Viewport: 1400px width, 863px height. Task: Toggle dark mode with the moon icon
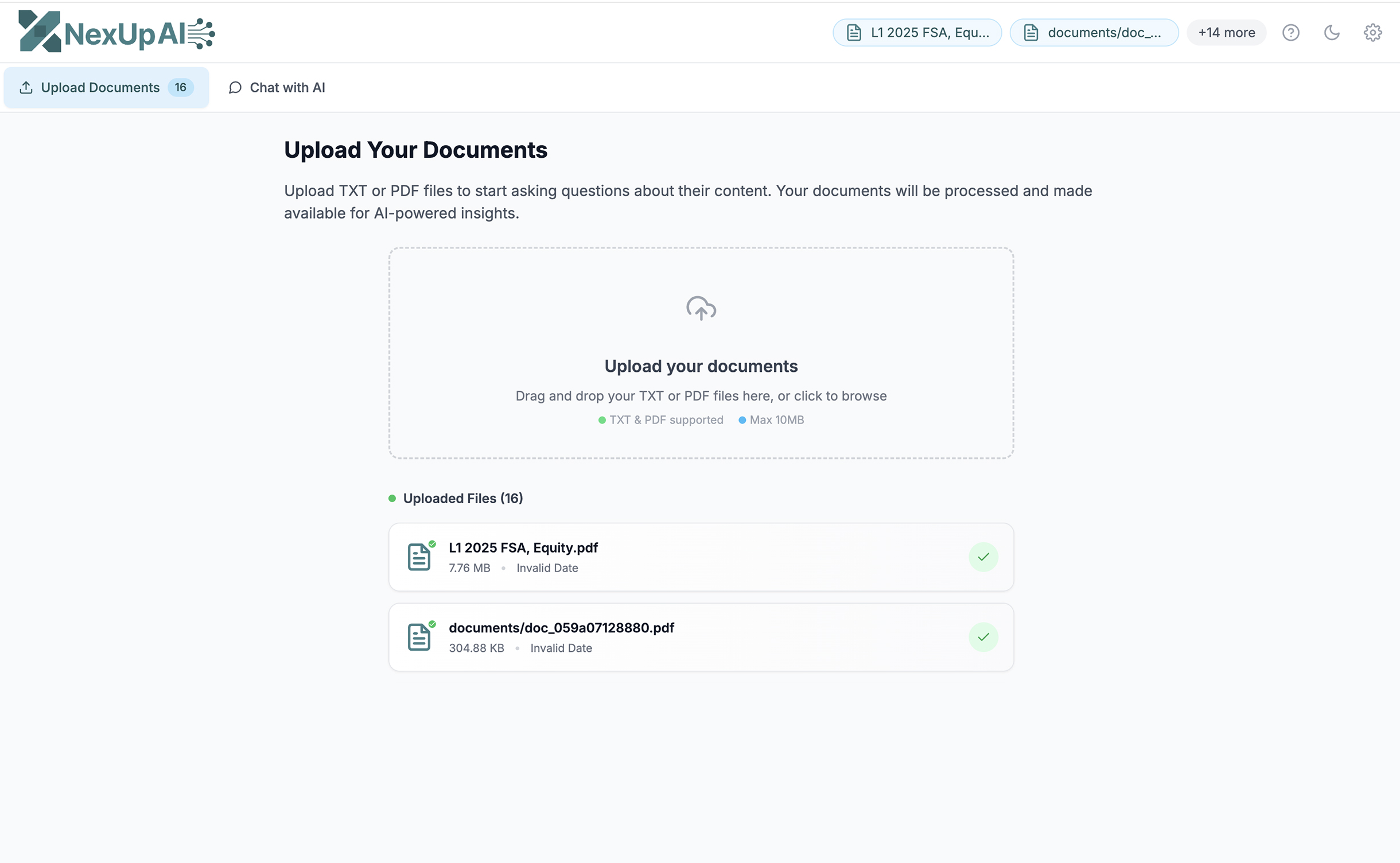1331,33
